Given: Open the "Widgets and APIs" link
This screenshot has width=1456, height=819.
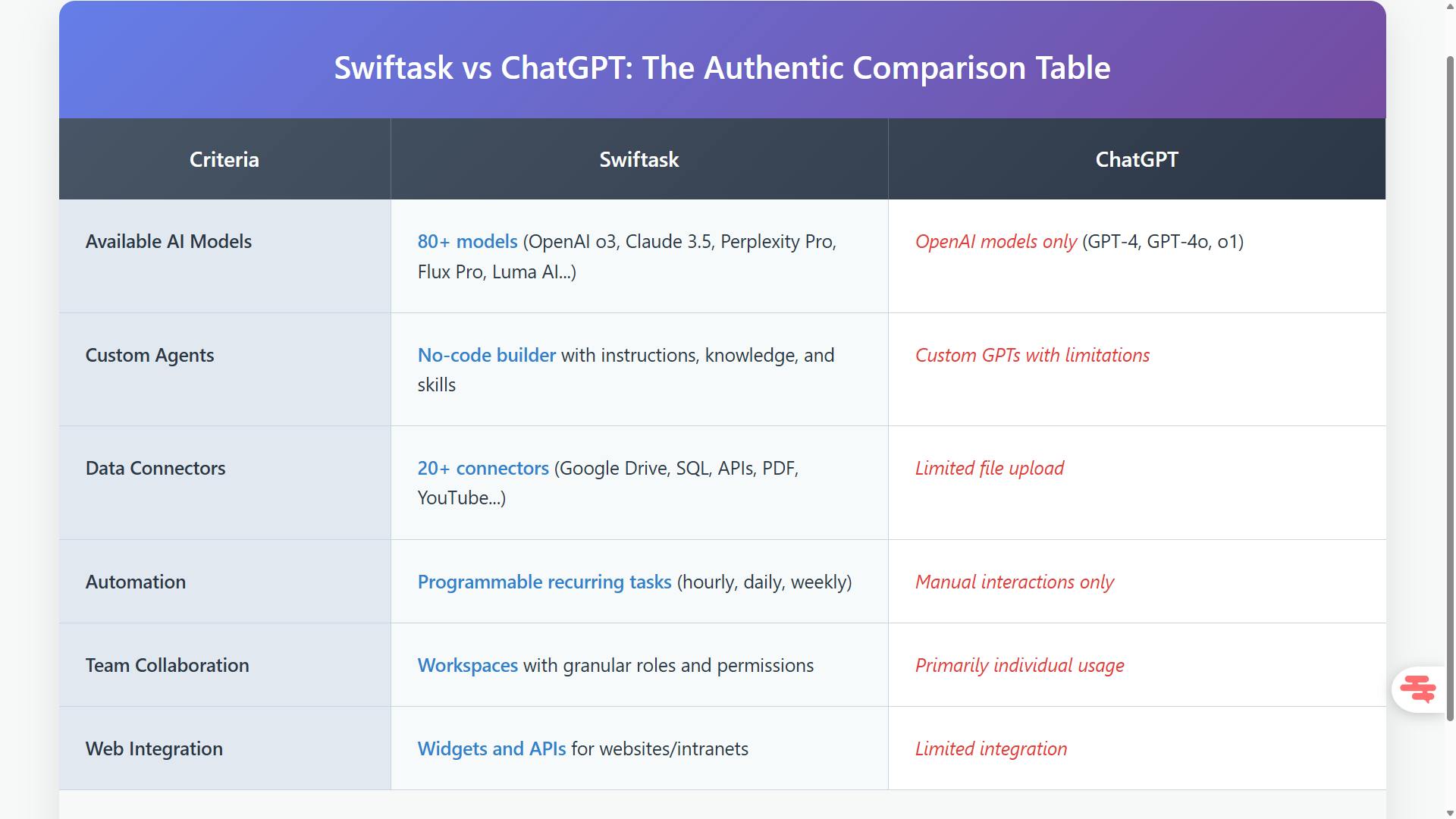Looking at the screenshot, I should [x=491, y=748].
